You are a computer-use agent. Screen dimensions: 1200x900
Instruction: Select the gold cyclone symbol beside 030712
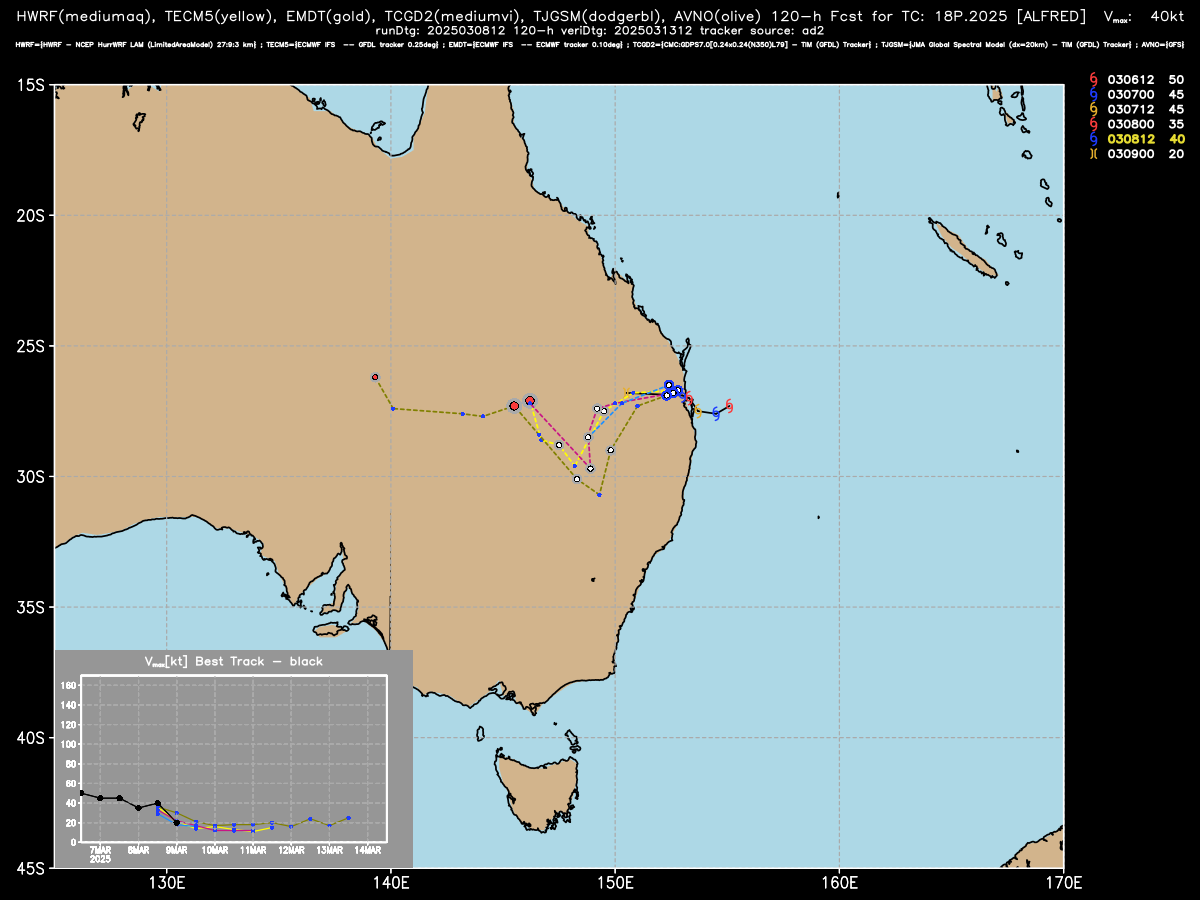(1094, 109)
